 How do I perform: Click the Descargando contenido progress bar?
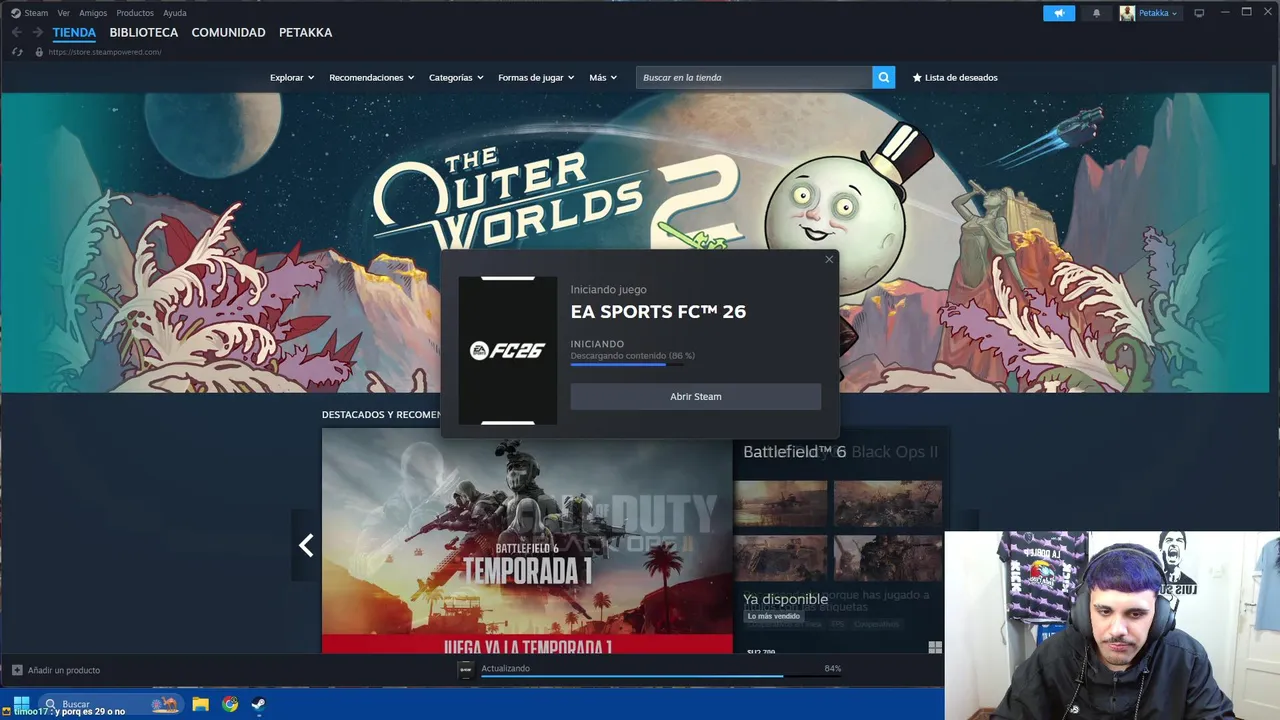(627, 364)
